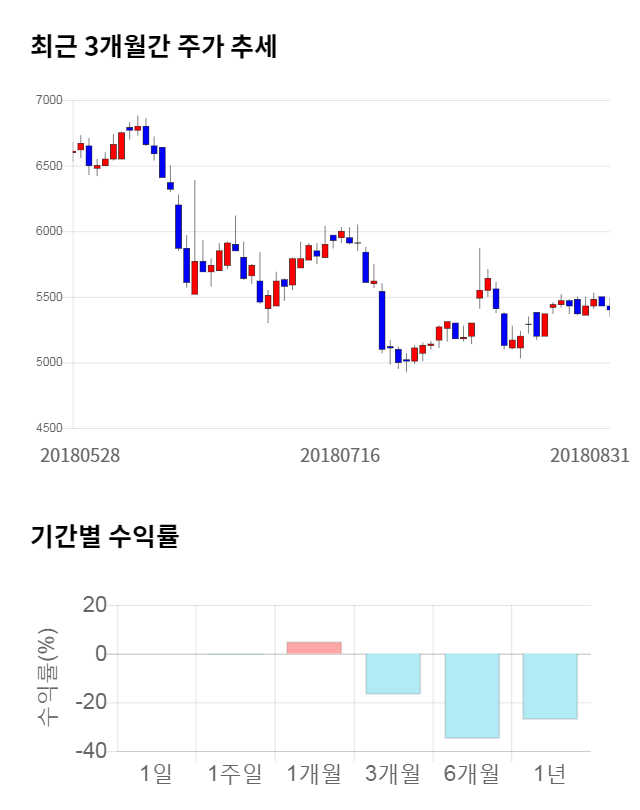Click the '최근 3개월간 주가 추세' chart title
The width and height of the screenshot is (640, 810).
click(x=153, y=47)
